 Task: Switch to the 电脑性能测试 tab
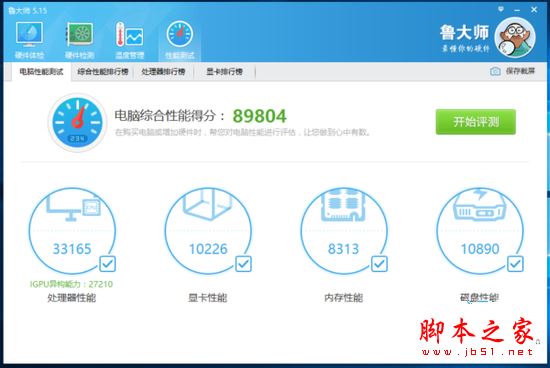[x=41, y=72]
